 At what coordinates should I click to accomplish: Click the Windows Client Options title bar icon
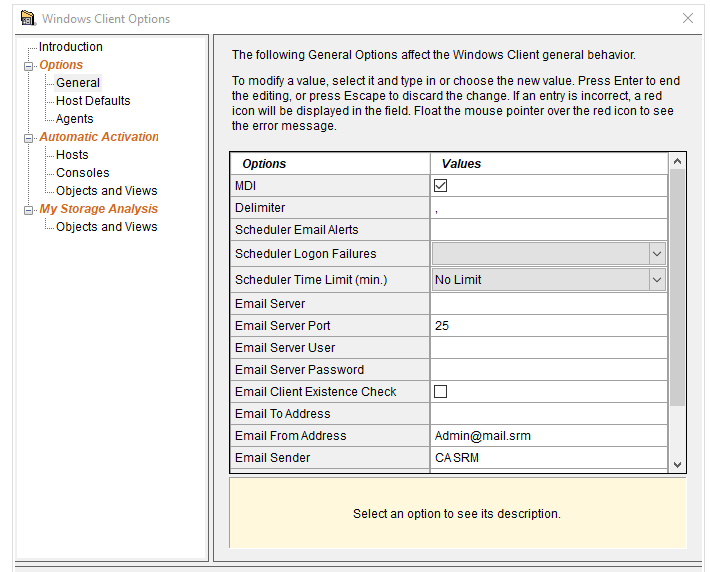click(x=27, y=18)
